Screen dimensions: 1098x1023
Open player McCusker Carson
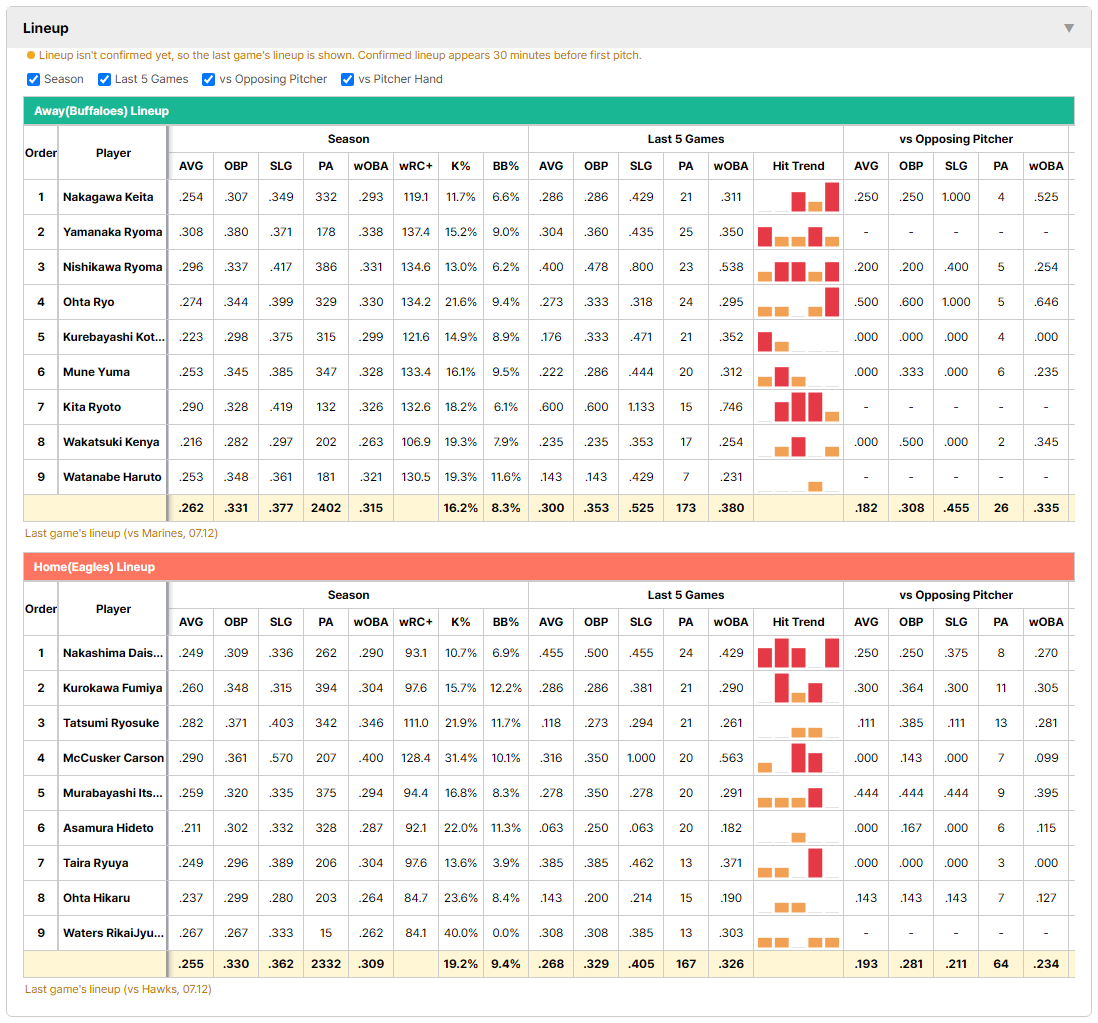113,758
